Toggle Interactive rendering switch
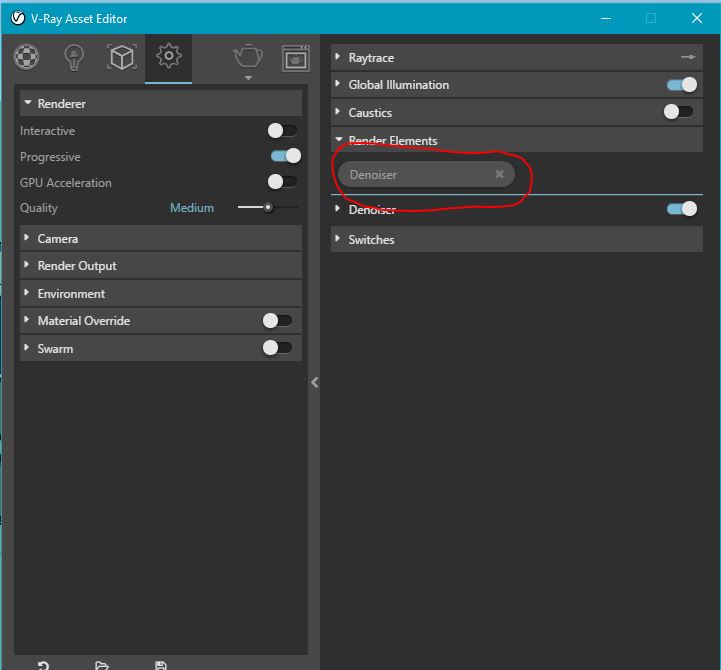This screenshot has height=670, width=721. (x=282, y=131)
